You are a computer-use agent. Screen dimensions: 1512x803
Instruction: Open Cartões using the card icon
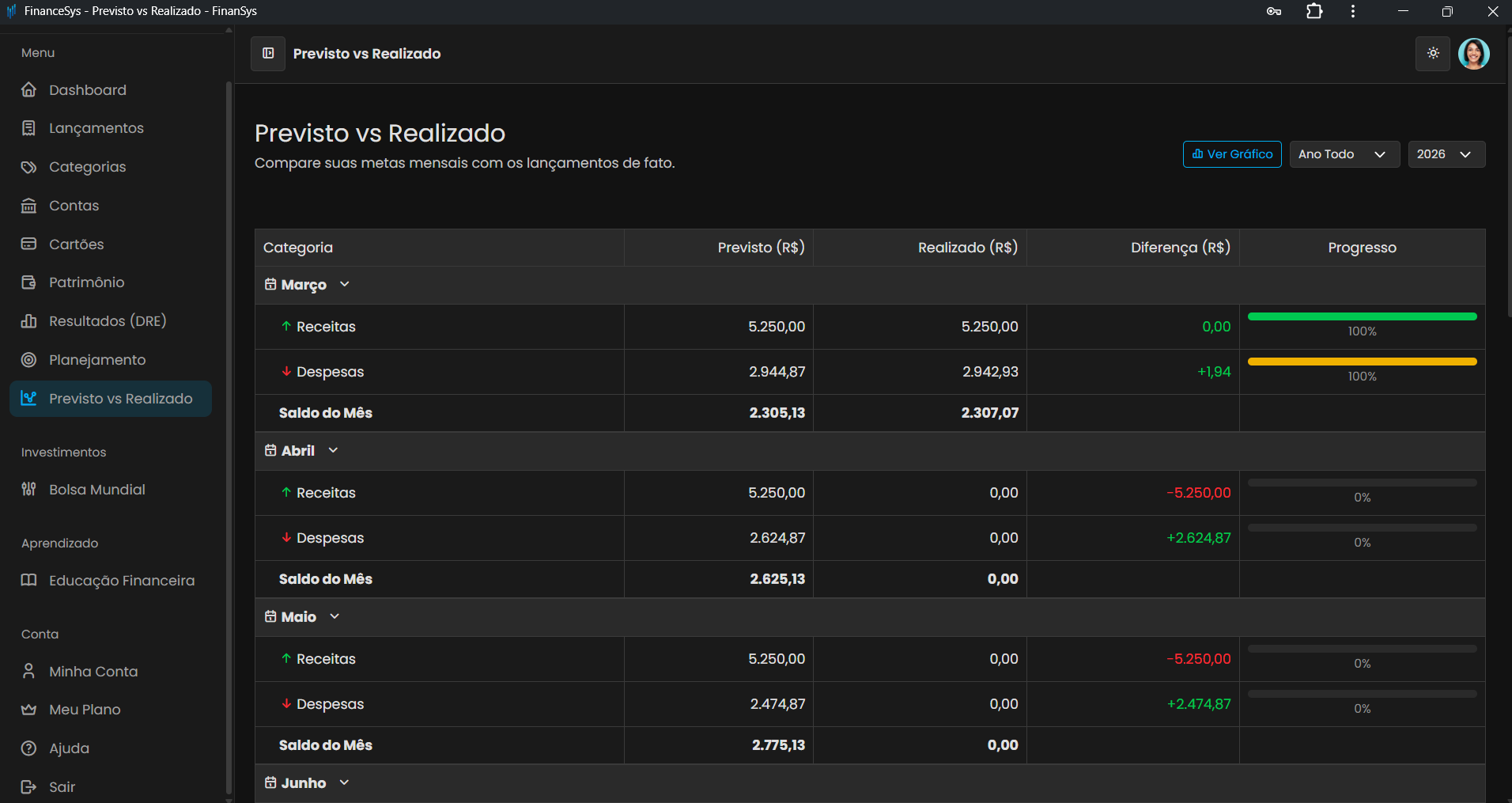(x=29, y=244)
